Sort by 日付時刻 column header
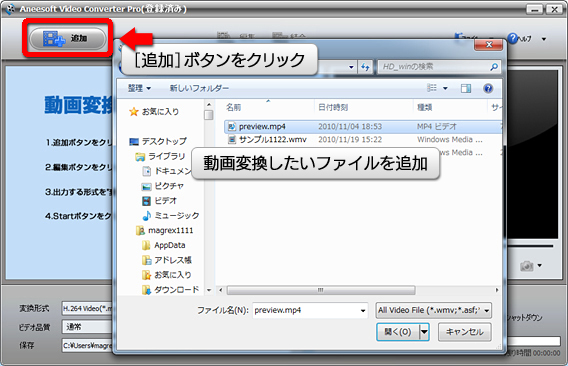The height and width of the screenshot is (366, 568). tap(333, 107)
